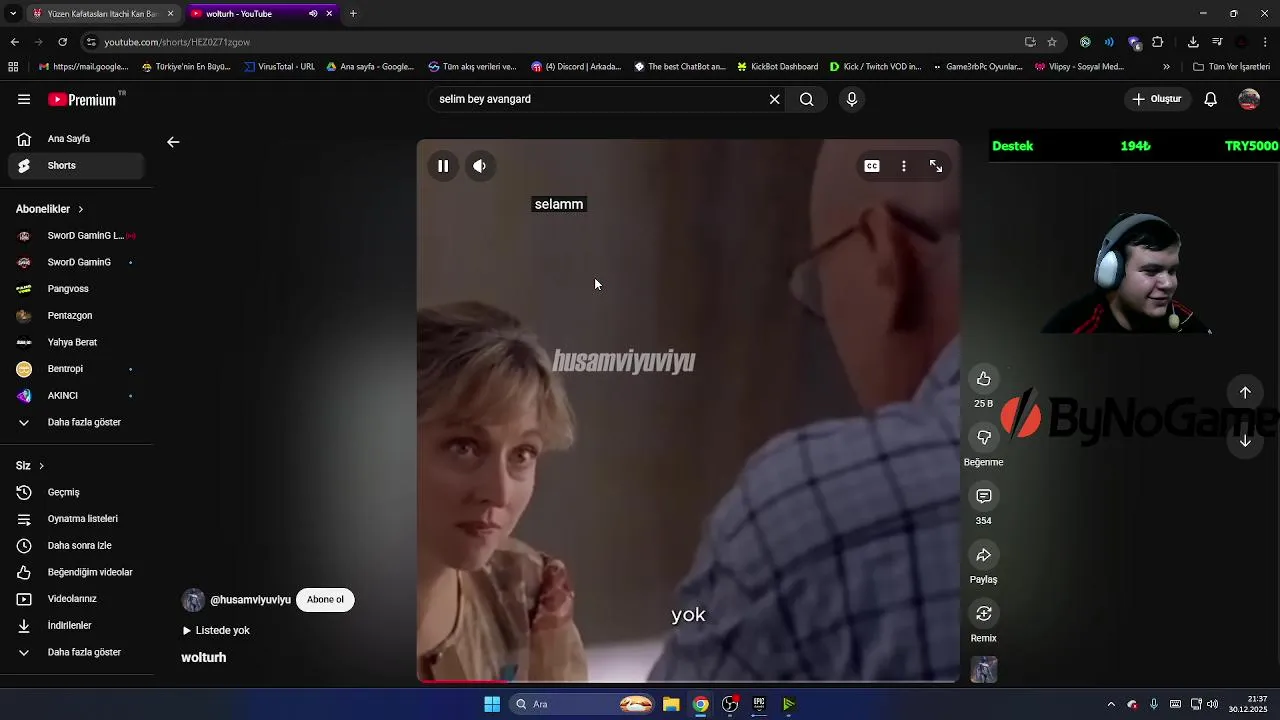Subscribe with the Abone ol button
This screenshot has width=1280, height=720.
click(325, 600)
